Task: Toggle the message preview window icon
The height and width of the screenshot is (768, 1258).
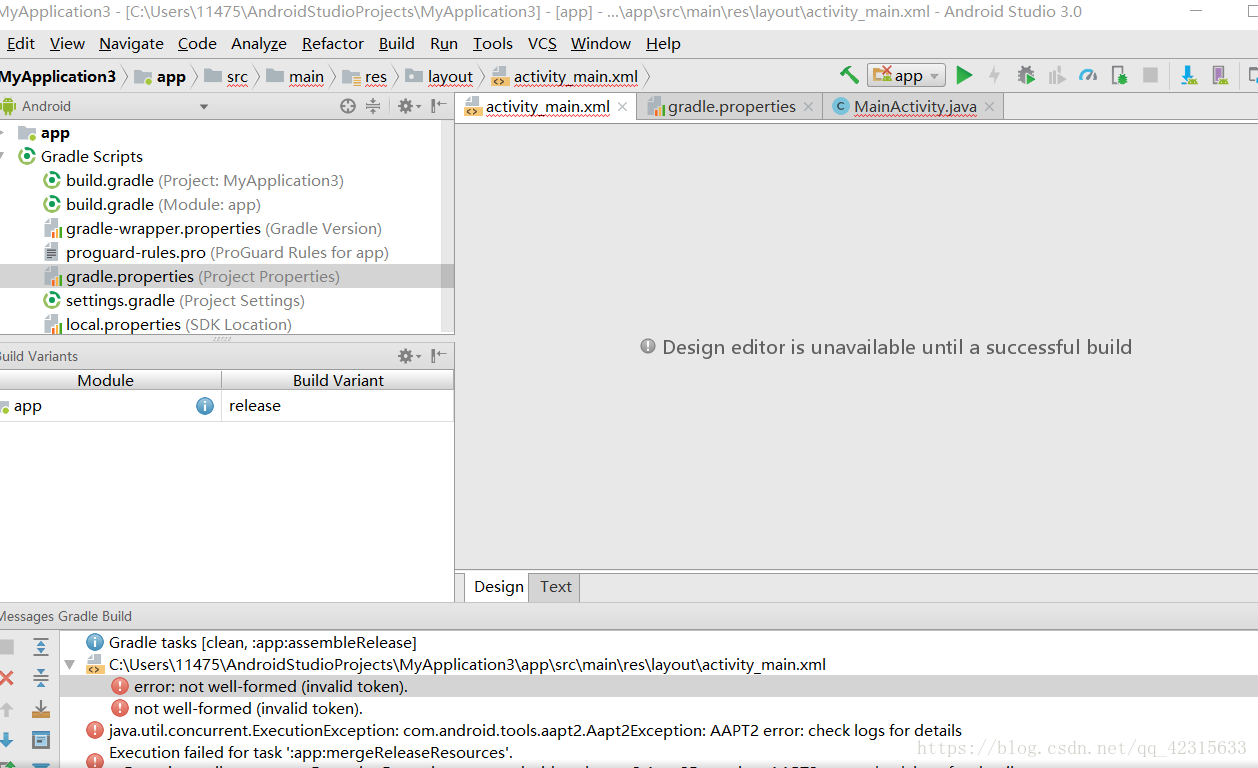Action: tap(41, 740)
